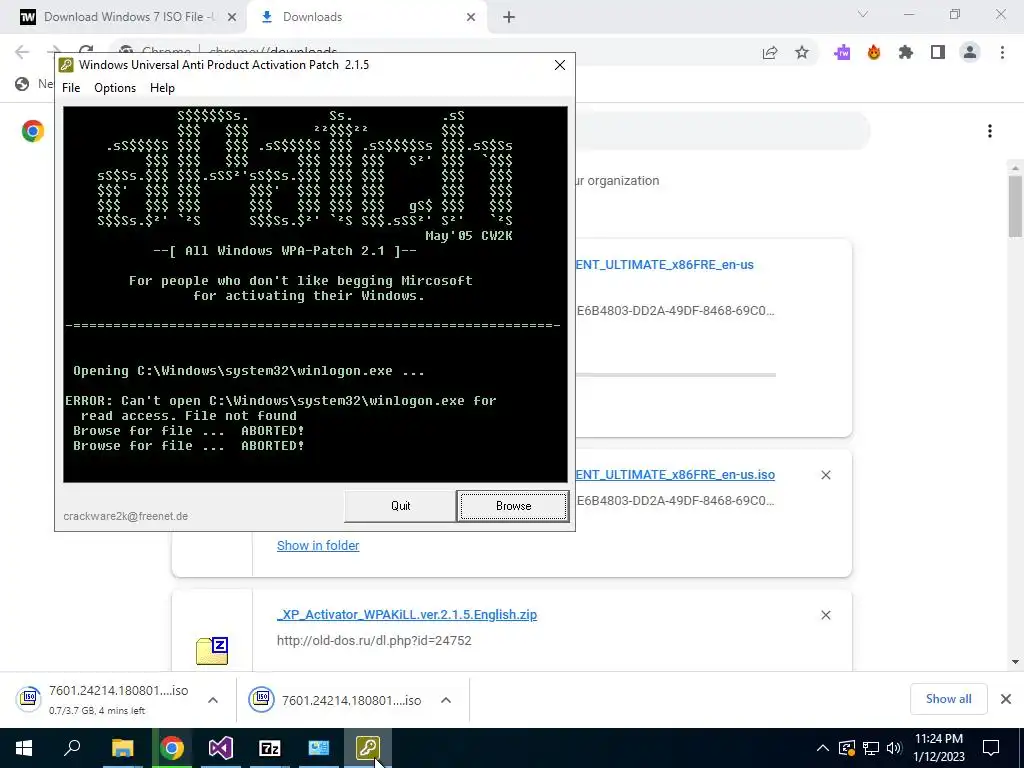Image resolution: width=1024 pixels, height=768 pixels.
Task: Click the crackware2k@freenet.de email text
Action: [x=125, y=516]
